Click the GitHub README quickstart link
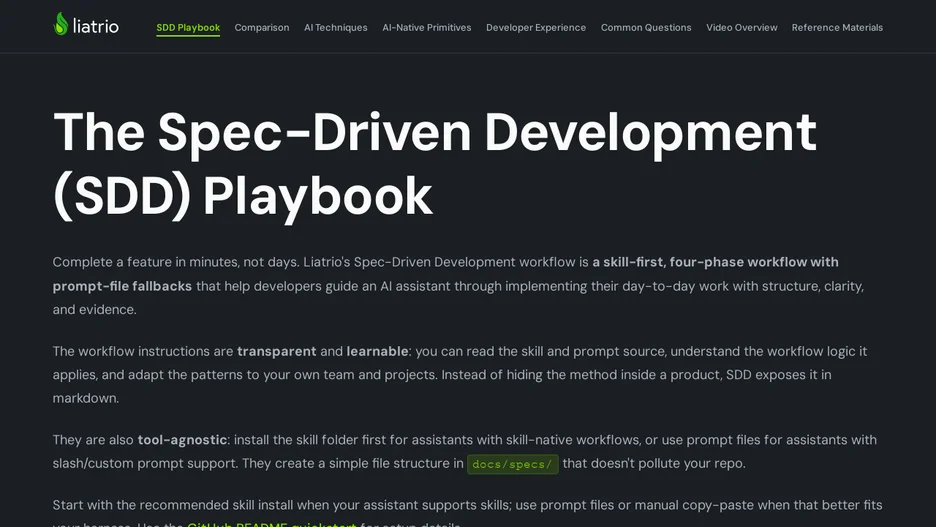This screenshot has height=527, width=936. 272,524
